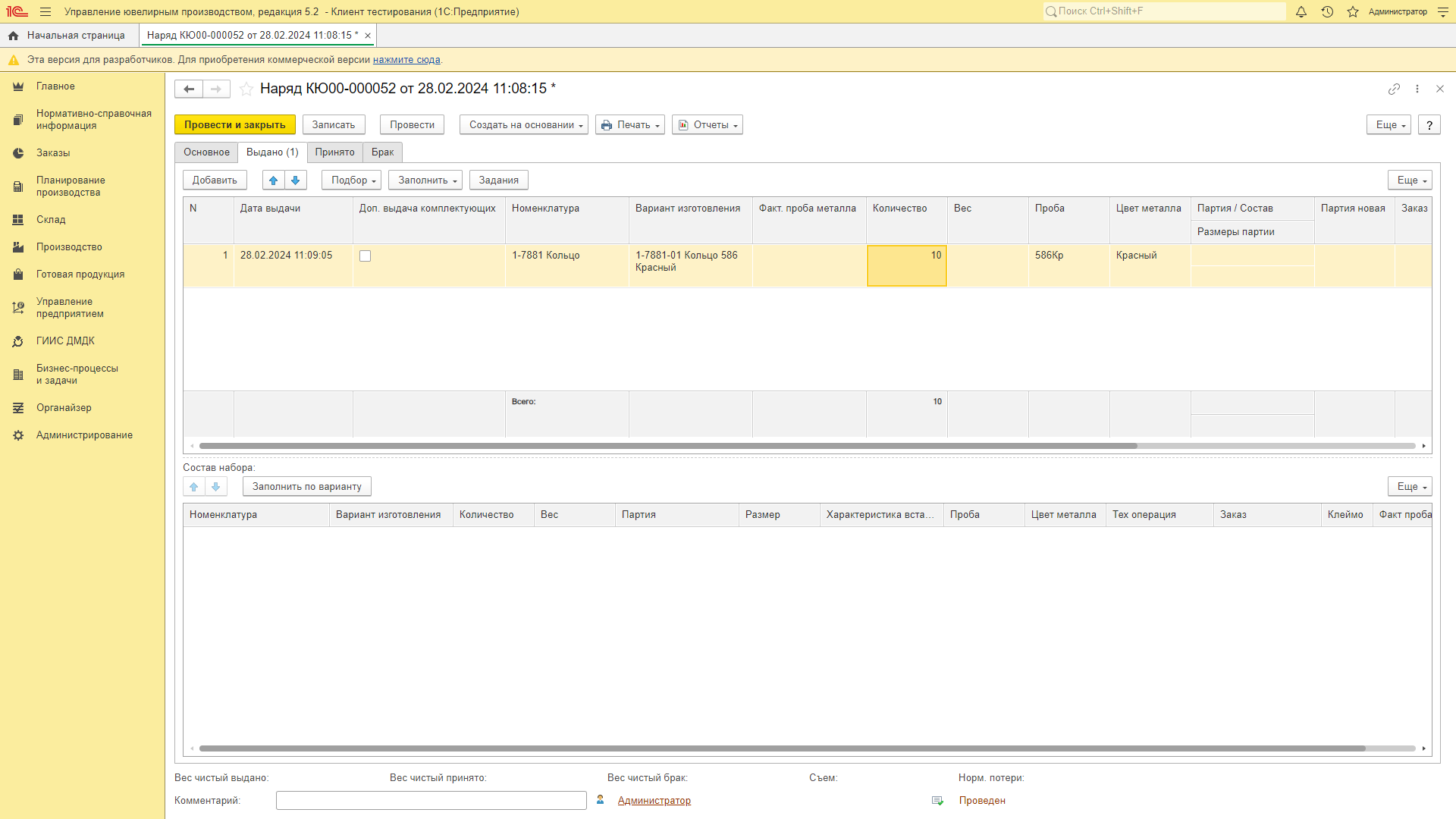Expand Создать на основании dropdown

pos(523,125)
